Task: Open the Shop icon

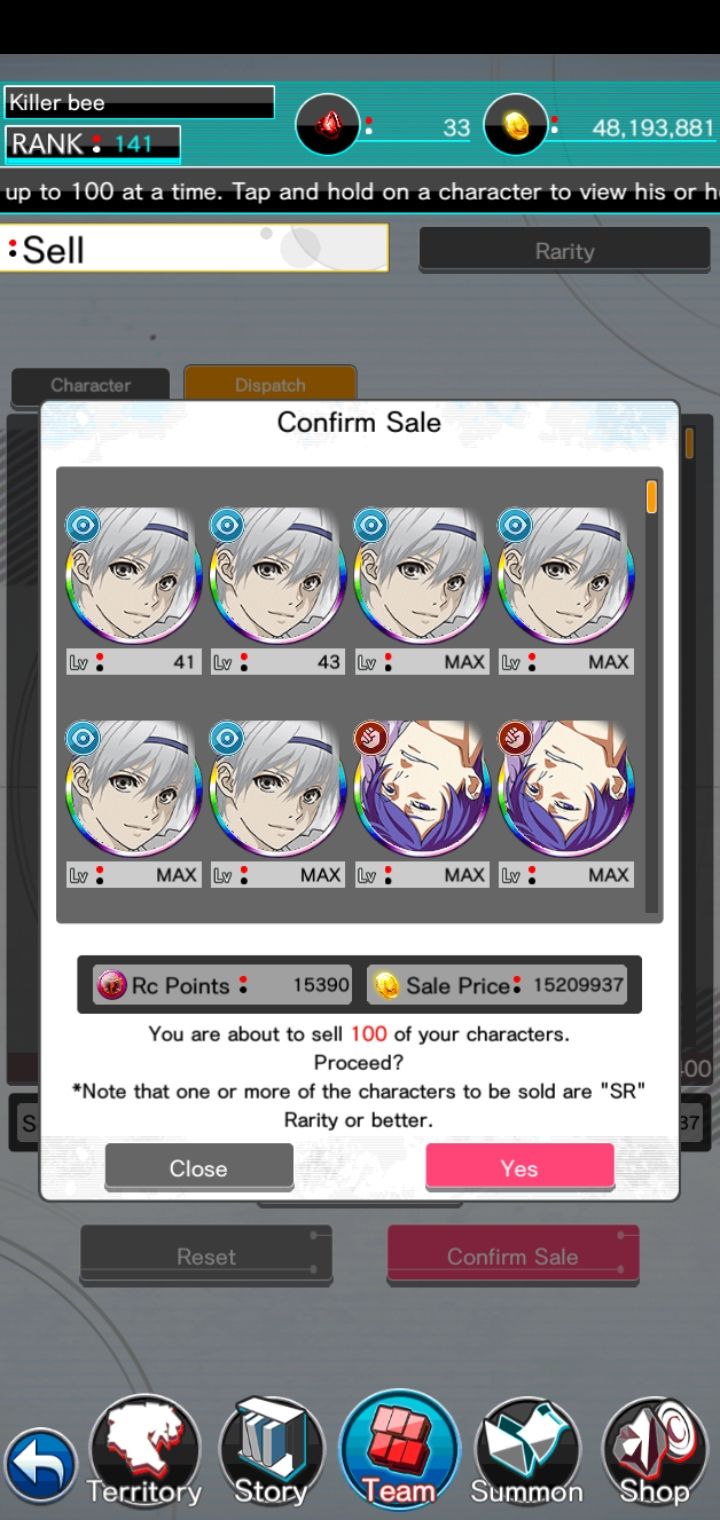Action: click(x=654, y=1452)
